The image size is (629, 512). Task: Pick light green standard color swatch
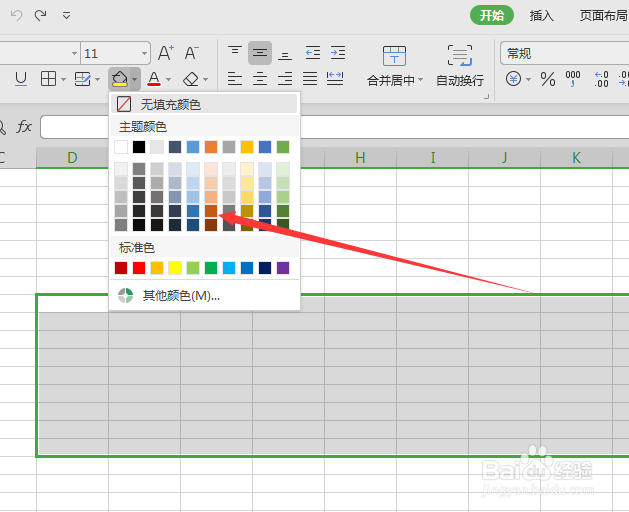click(193, 268)
